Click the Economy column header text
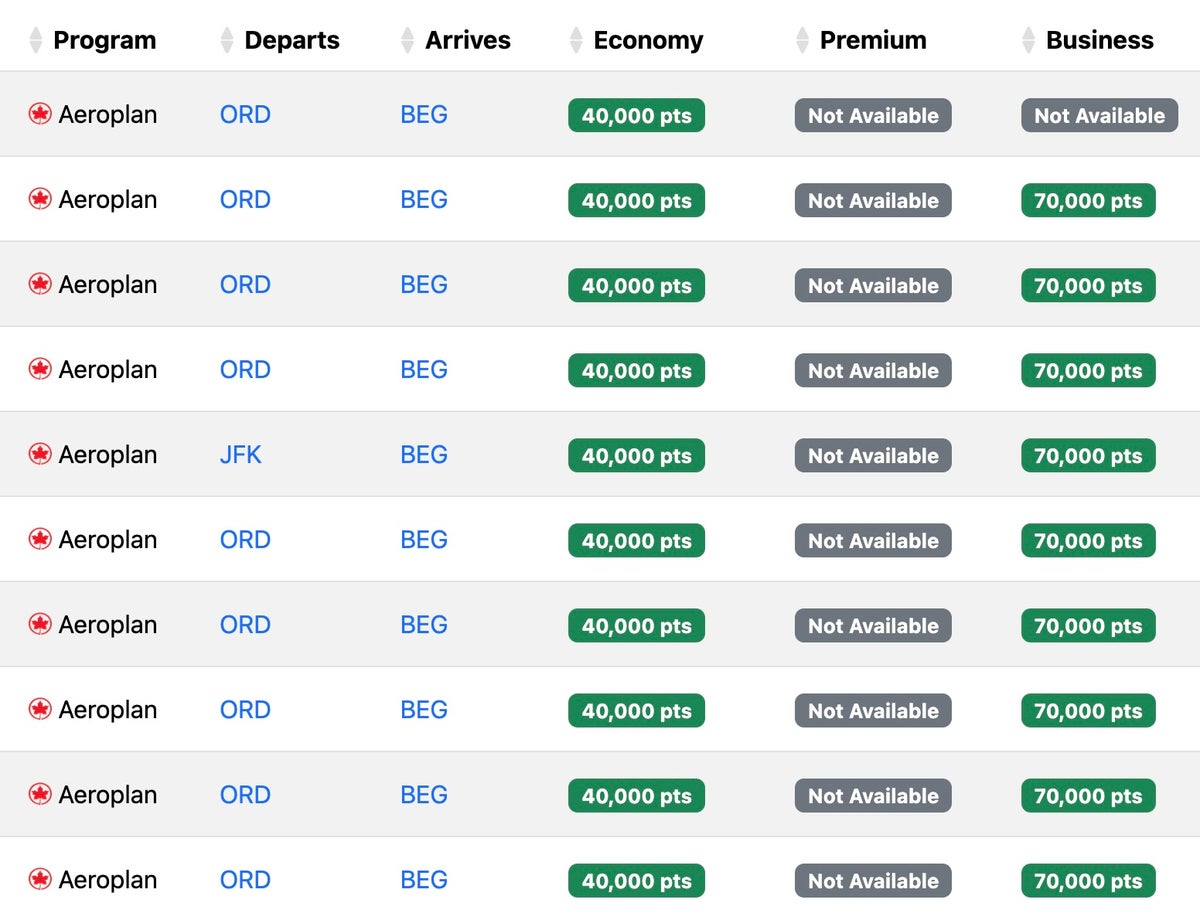Image resolution: width=1200 pixels, height=920 pixels. click(648, 41)
